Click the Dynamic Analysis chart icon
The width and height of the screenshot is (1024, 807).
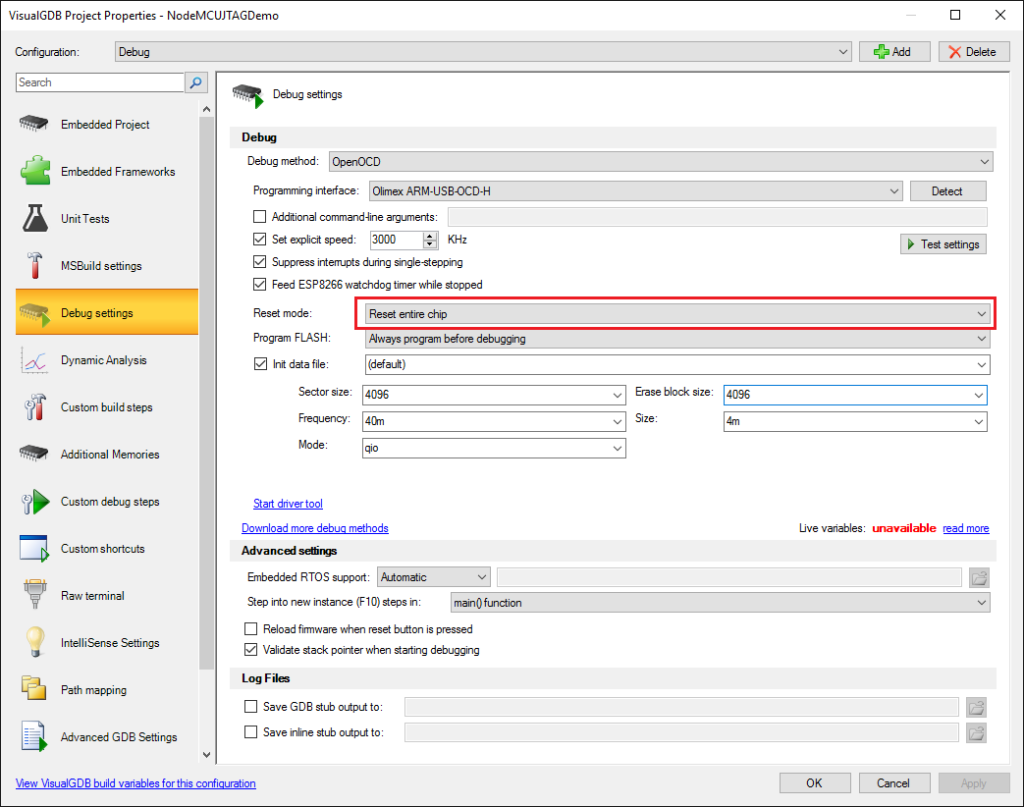pyautogui.click(x=35, y=360)
